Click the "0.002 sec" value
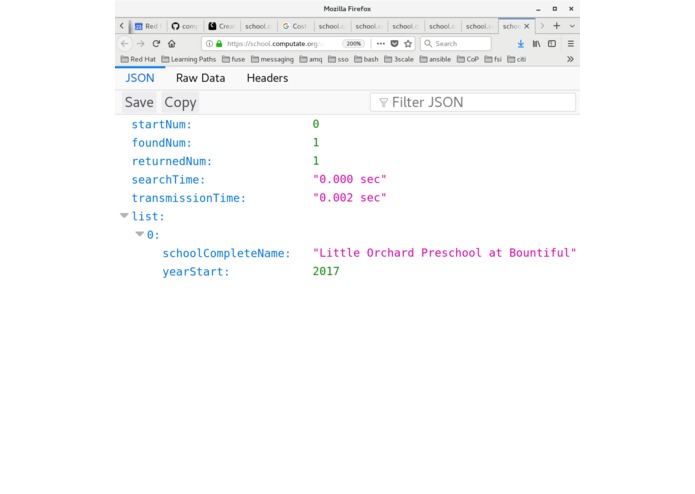Screen dimensions: 695x494 pos(349,198)
